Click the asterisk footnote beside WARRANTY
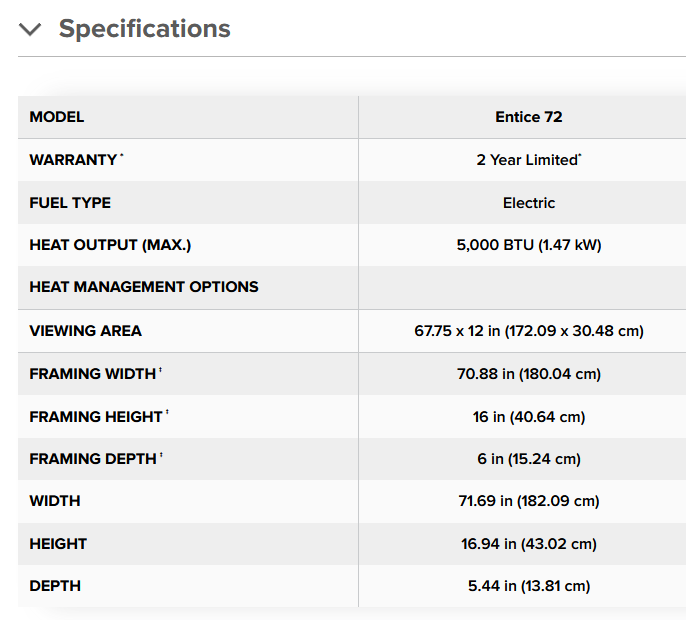The image size is (686, 620). tap(122, 157)
